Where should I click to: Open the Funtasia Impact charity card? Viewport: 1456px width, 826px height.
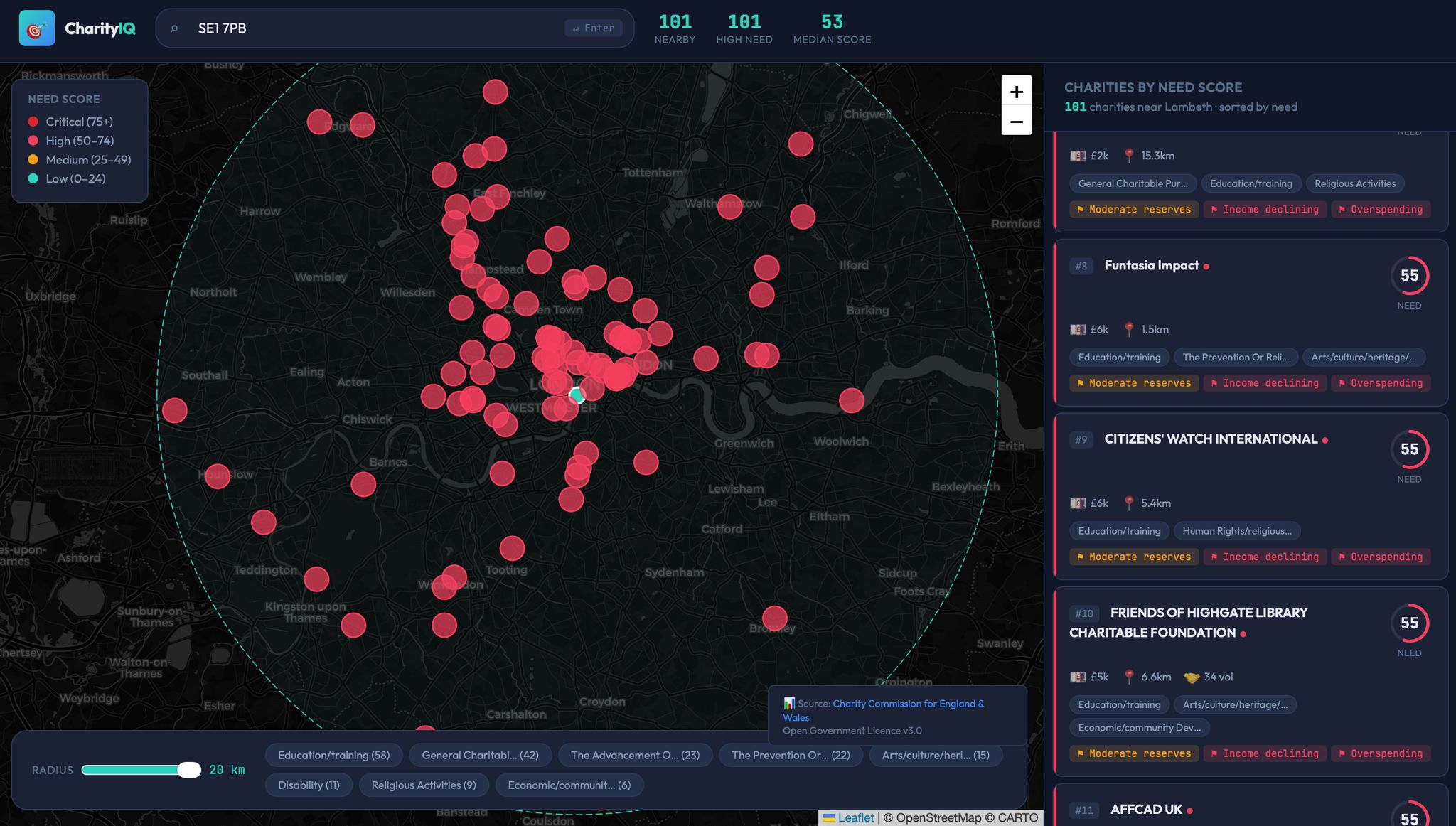pos(1151,266)
